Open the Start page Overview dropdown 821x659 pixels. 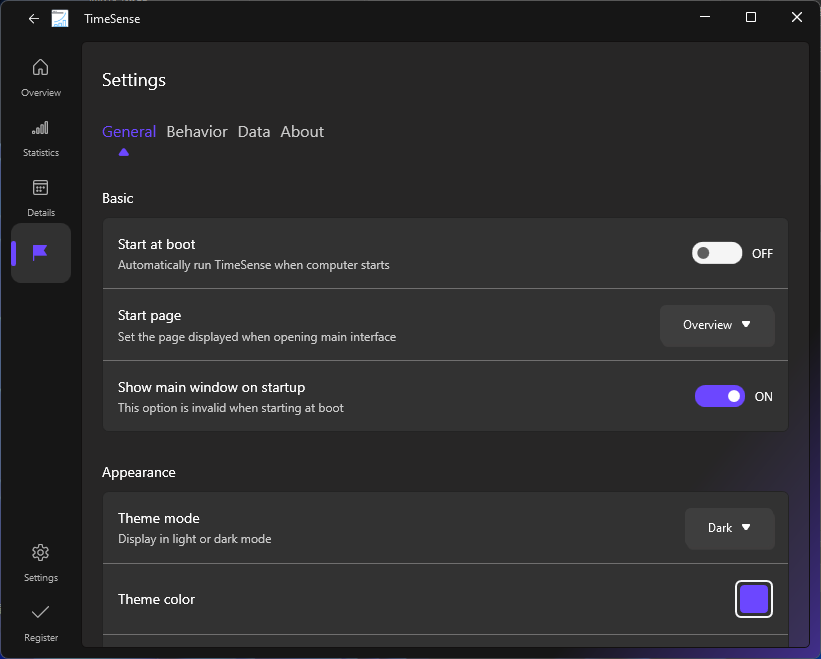[x=717, y=325]
